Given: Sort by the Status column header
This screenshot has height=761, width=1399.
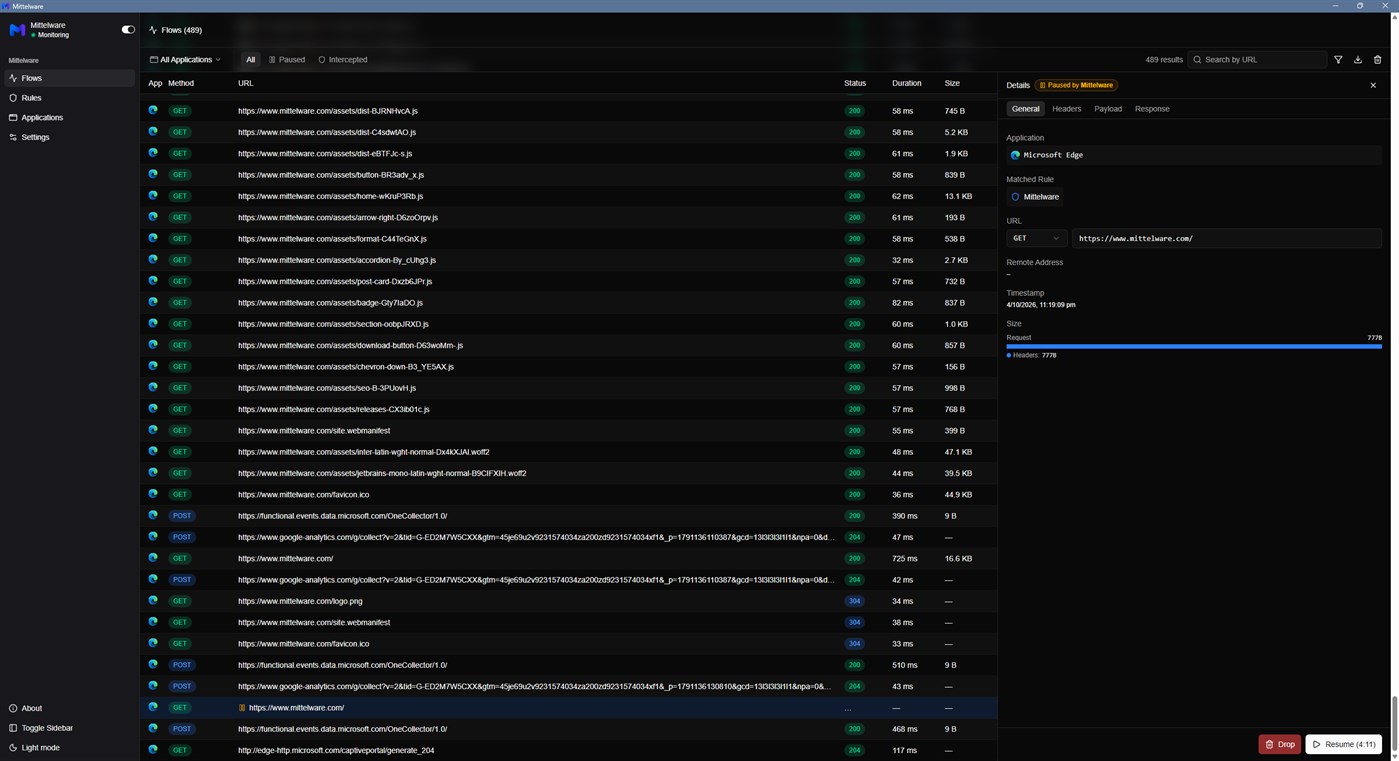Looking at the screenshot, I should pos(854,83).
